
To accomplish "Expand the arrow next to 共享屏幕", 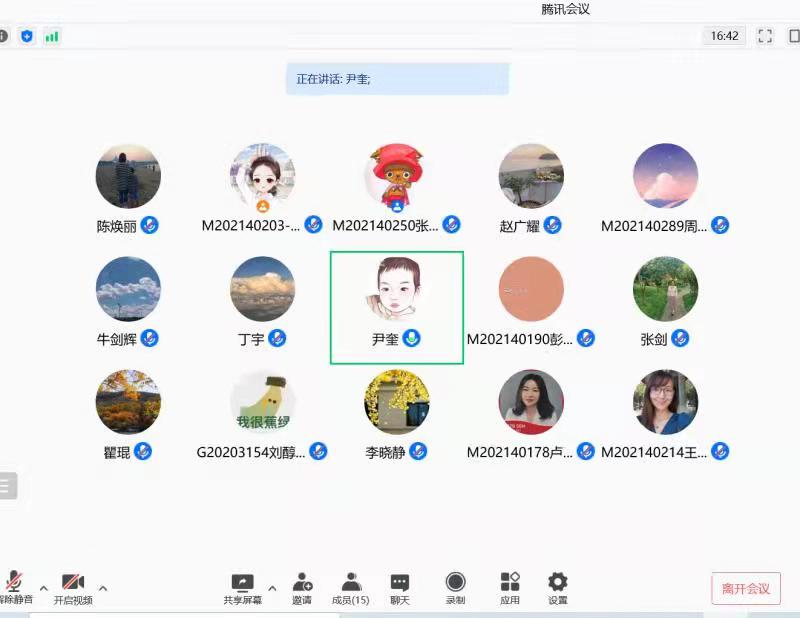I will 272,588.
